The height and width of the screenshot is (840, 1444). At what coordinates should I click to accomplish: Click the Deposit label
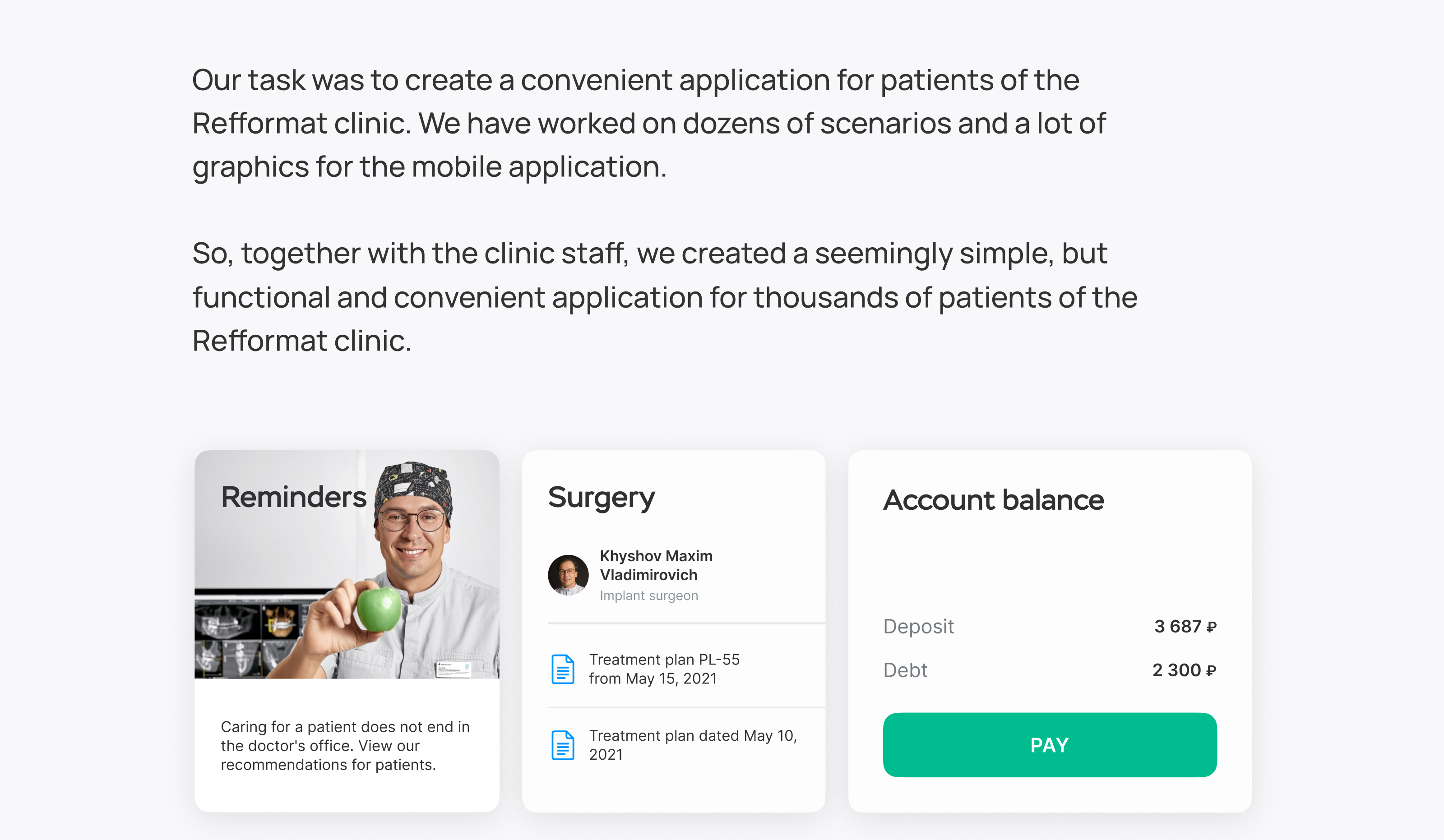(918, 626)
